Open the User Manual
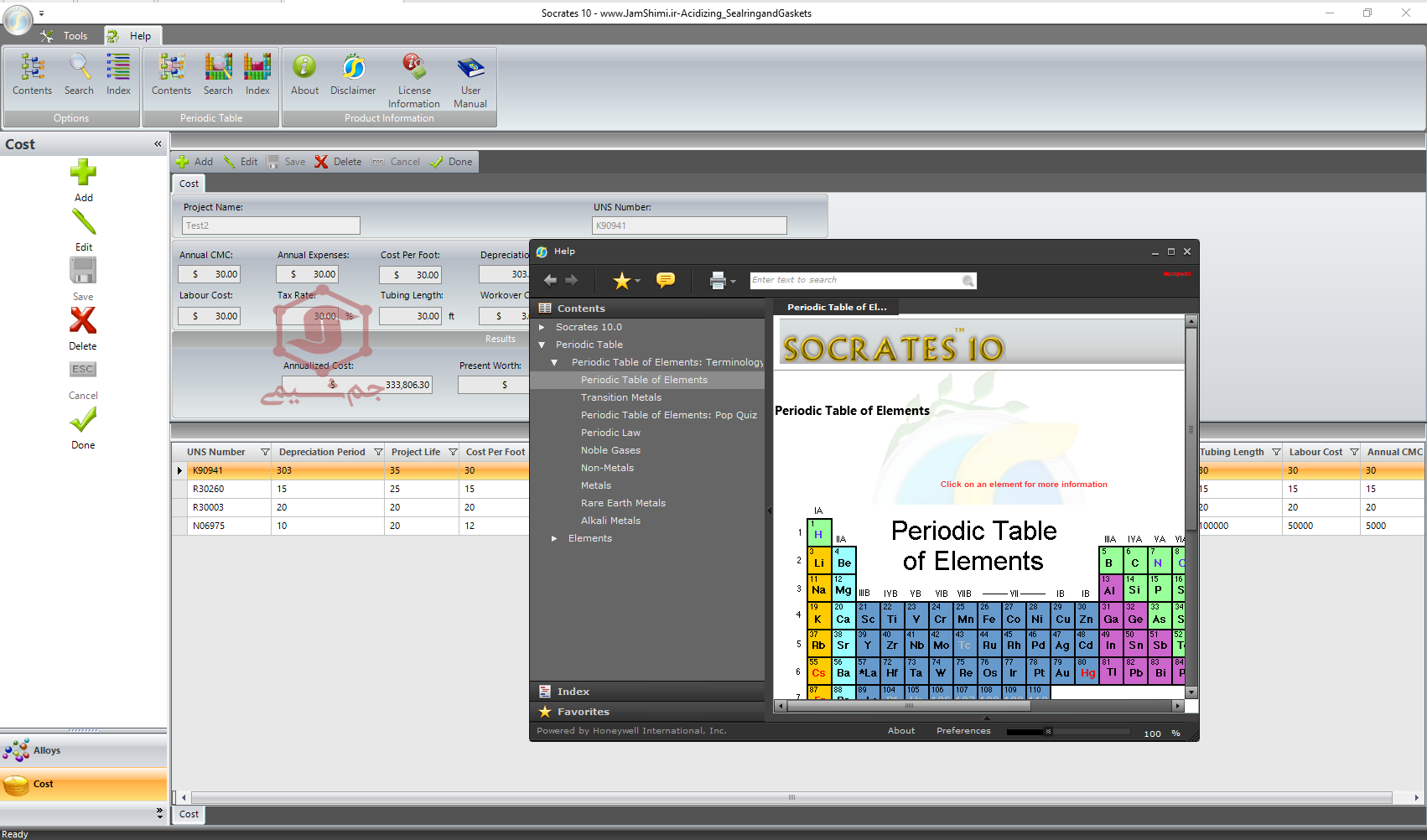The width and height of the screenshot is (1427, 840). click(x=470, y=81)
